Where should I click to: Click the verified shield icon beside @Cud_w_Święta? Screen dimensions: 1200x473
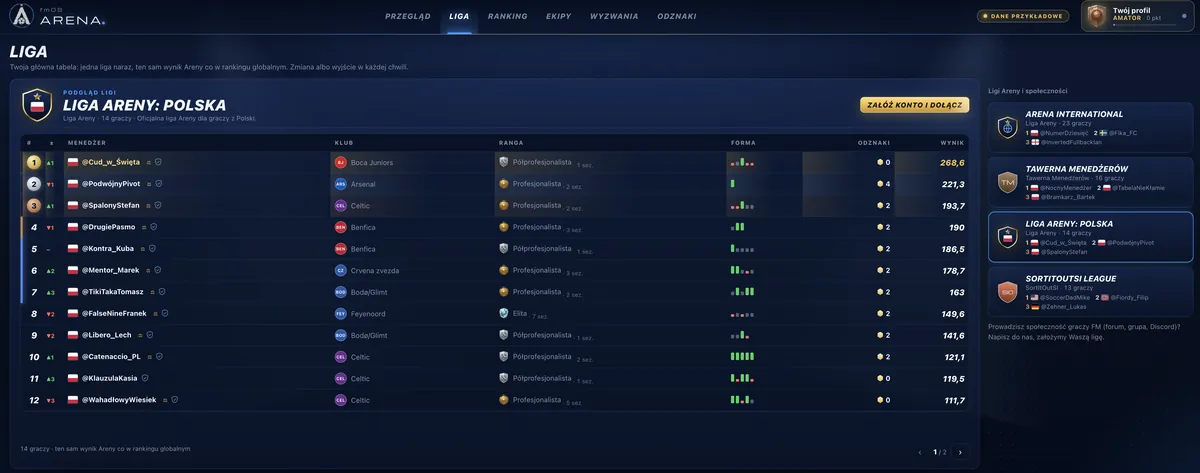tap(158, 162)
